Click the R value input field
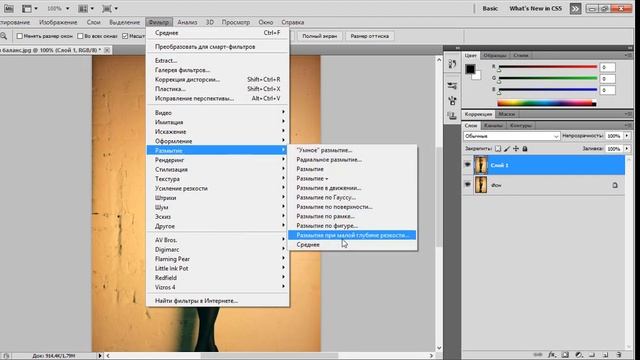Image resolution: width=640 pixels, height=360 pixels. coord(607,67)
